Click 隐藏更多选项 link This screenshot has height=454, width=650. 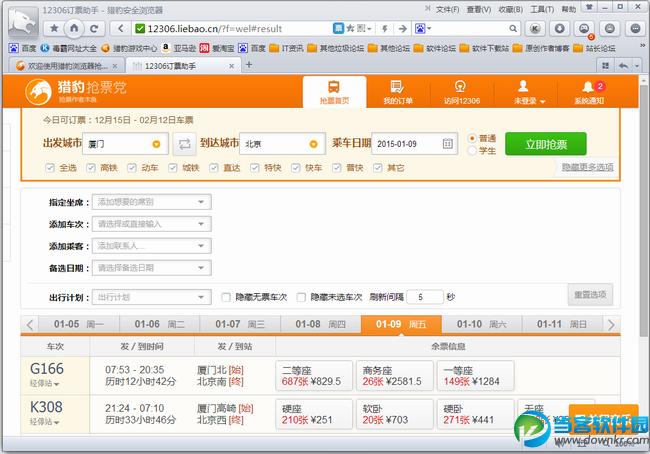pos(587,168)
